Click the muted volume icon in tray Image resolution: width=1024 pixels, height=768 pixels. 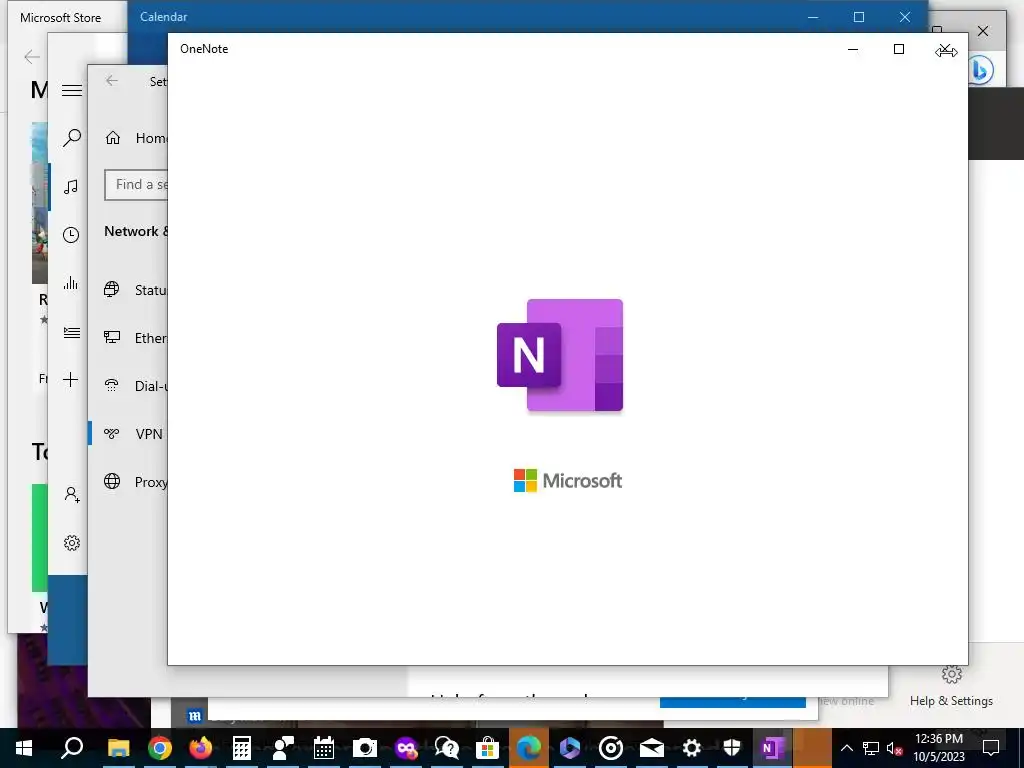pos(895,748)
